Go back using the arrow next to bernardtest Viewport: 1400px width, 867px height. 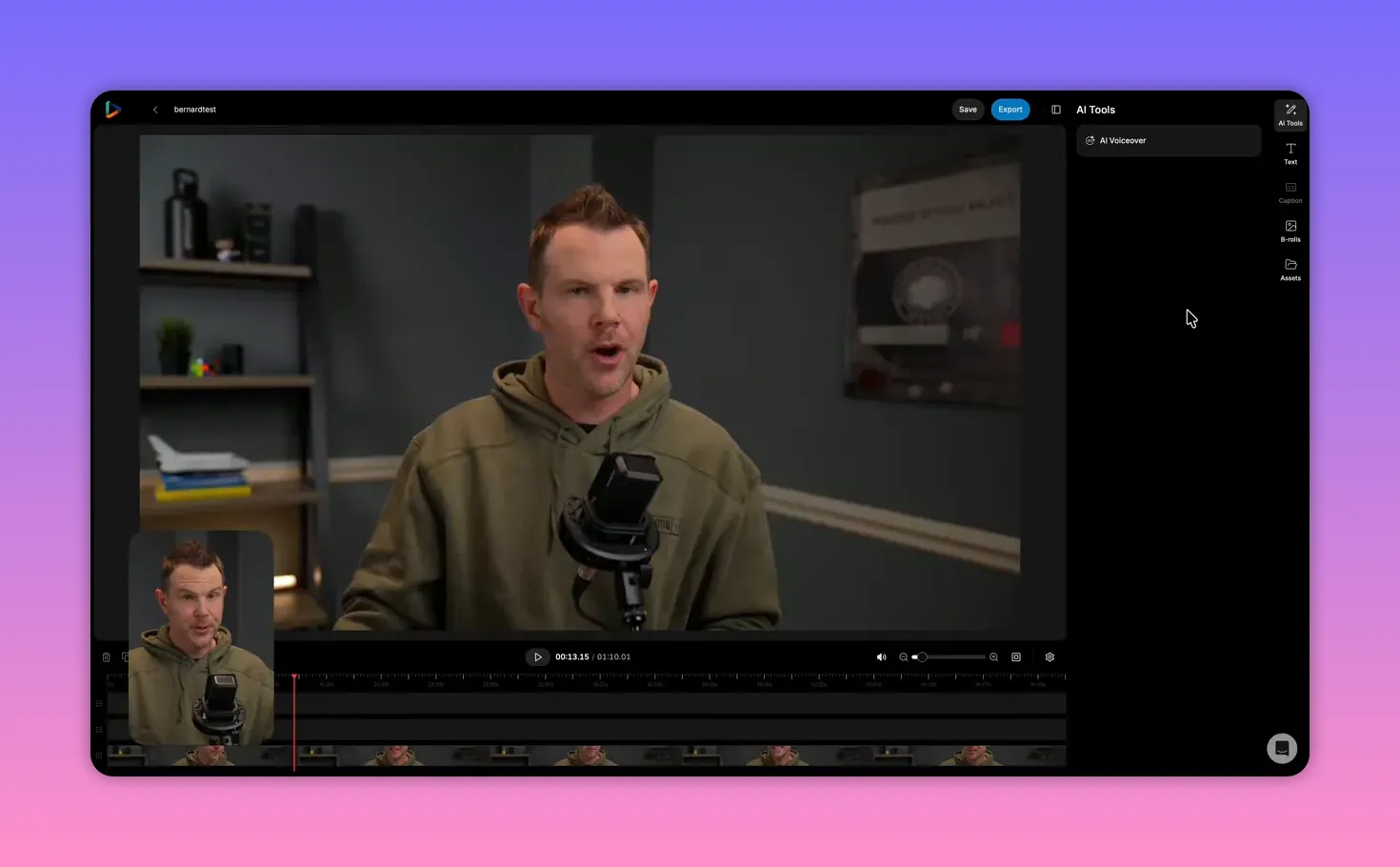coord(155,109)
